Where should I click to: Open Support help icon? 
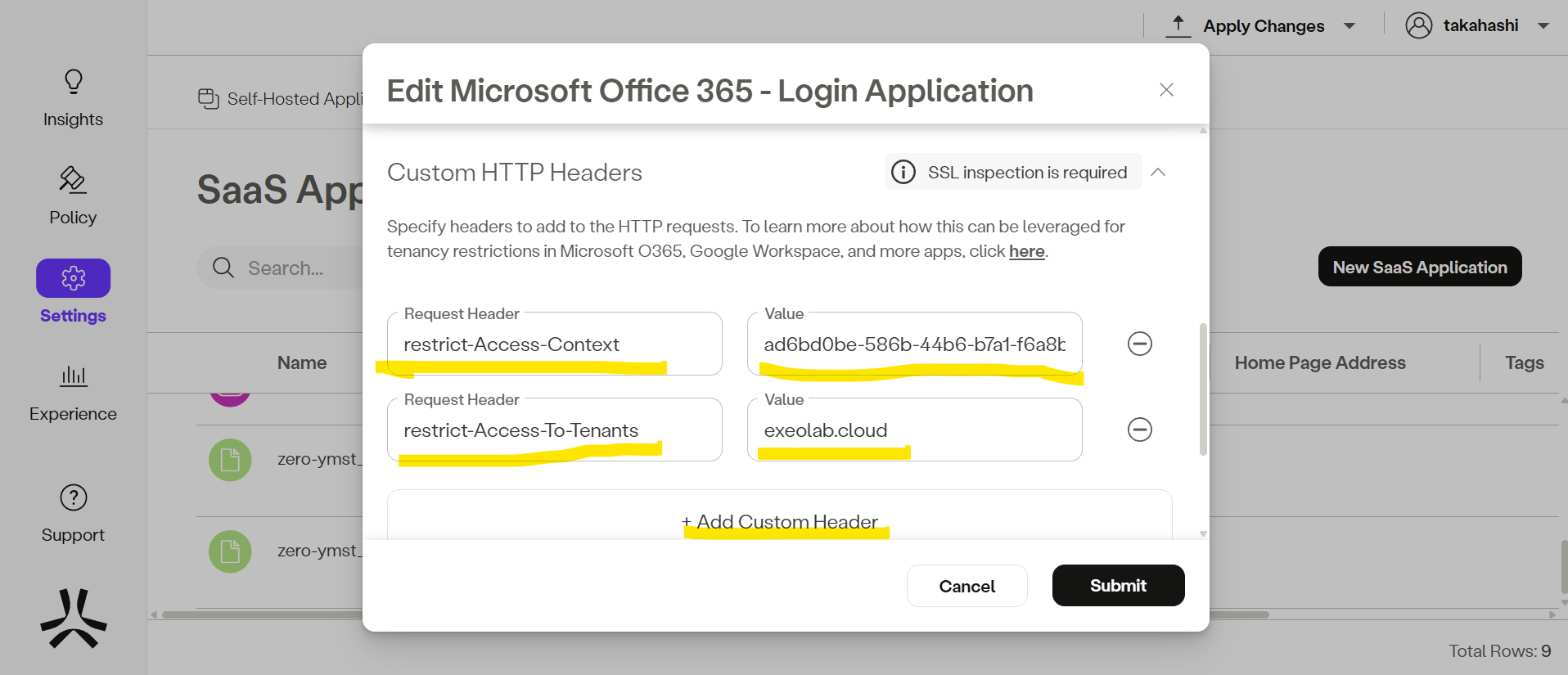[73, 497]
